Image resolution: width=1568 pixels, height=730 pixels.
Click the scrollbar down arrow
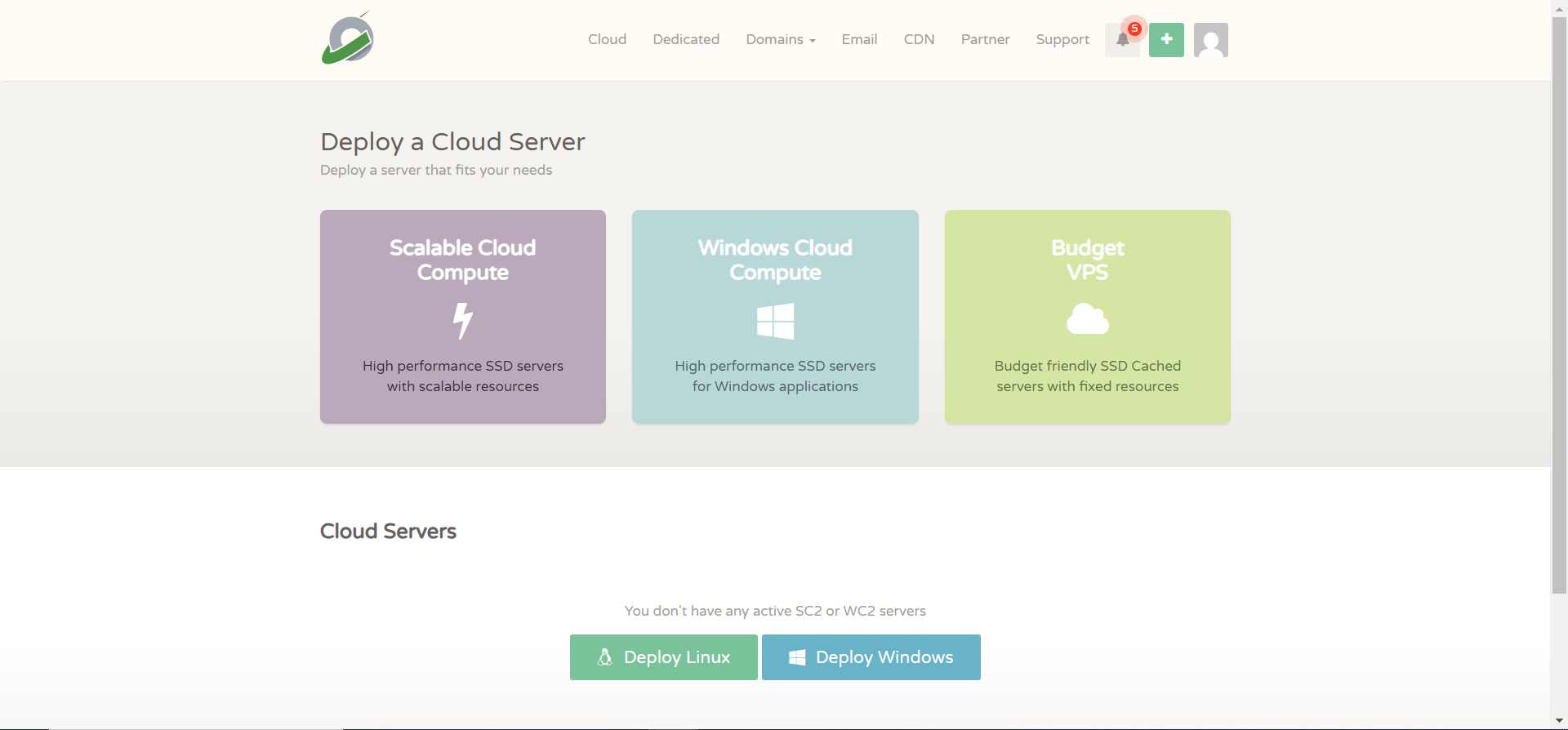click(x=1559, y=722)
